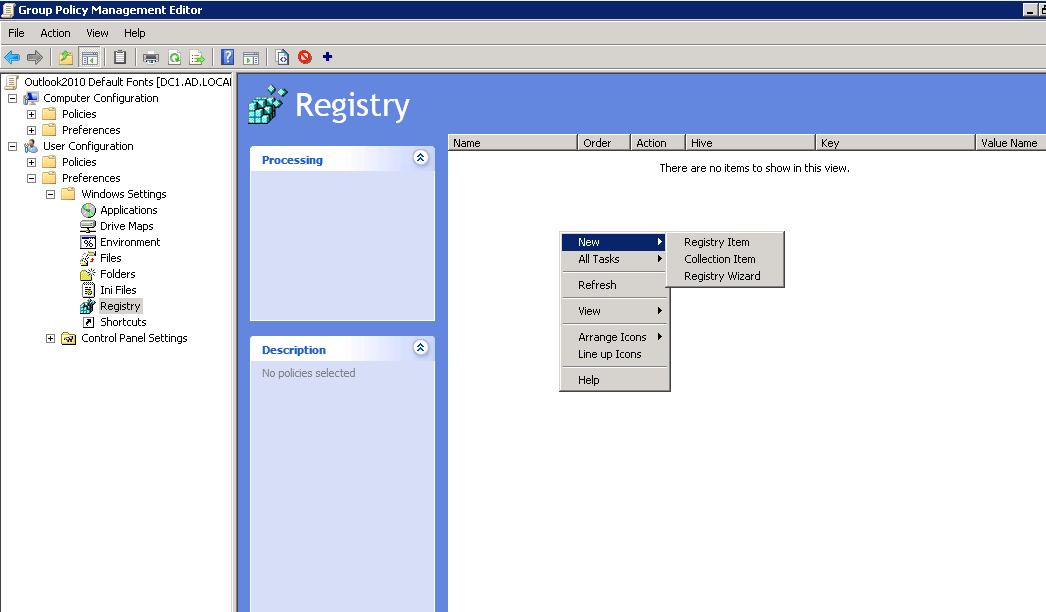Choose Registry Wizard from New submenu
This screenshot has height=612, width=1046.
tap(725, 276)
